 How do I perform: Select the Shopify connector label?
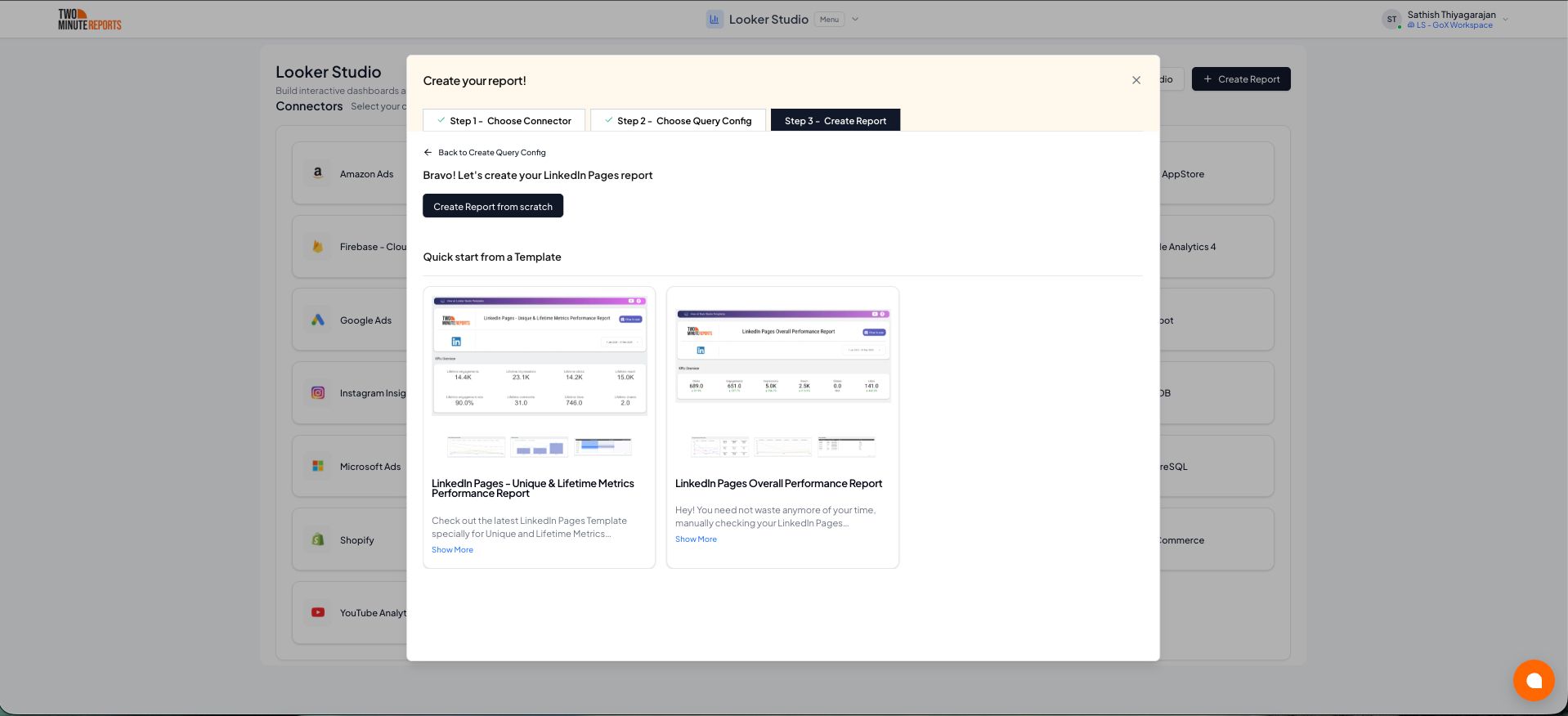tap(357, 540)
